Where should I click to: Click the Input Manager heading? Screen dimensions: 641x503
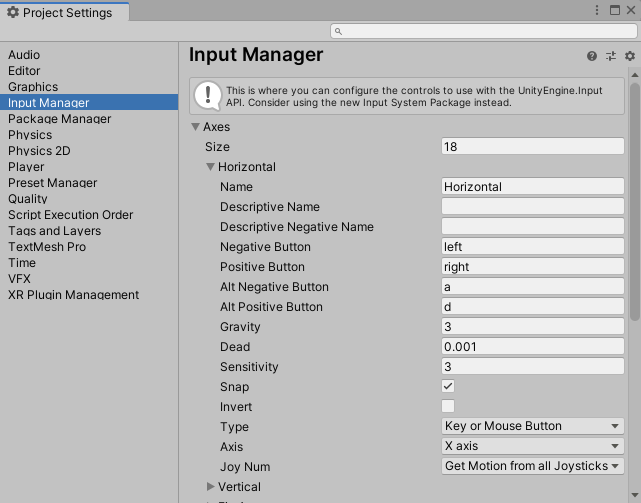(256, 55)
